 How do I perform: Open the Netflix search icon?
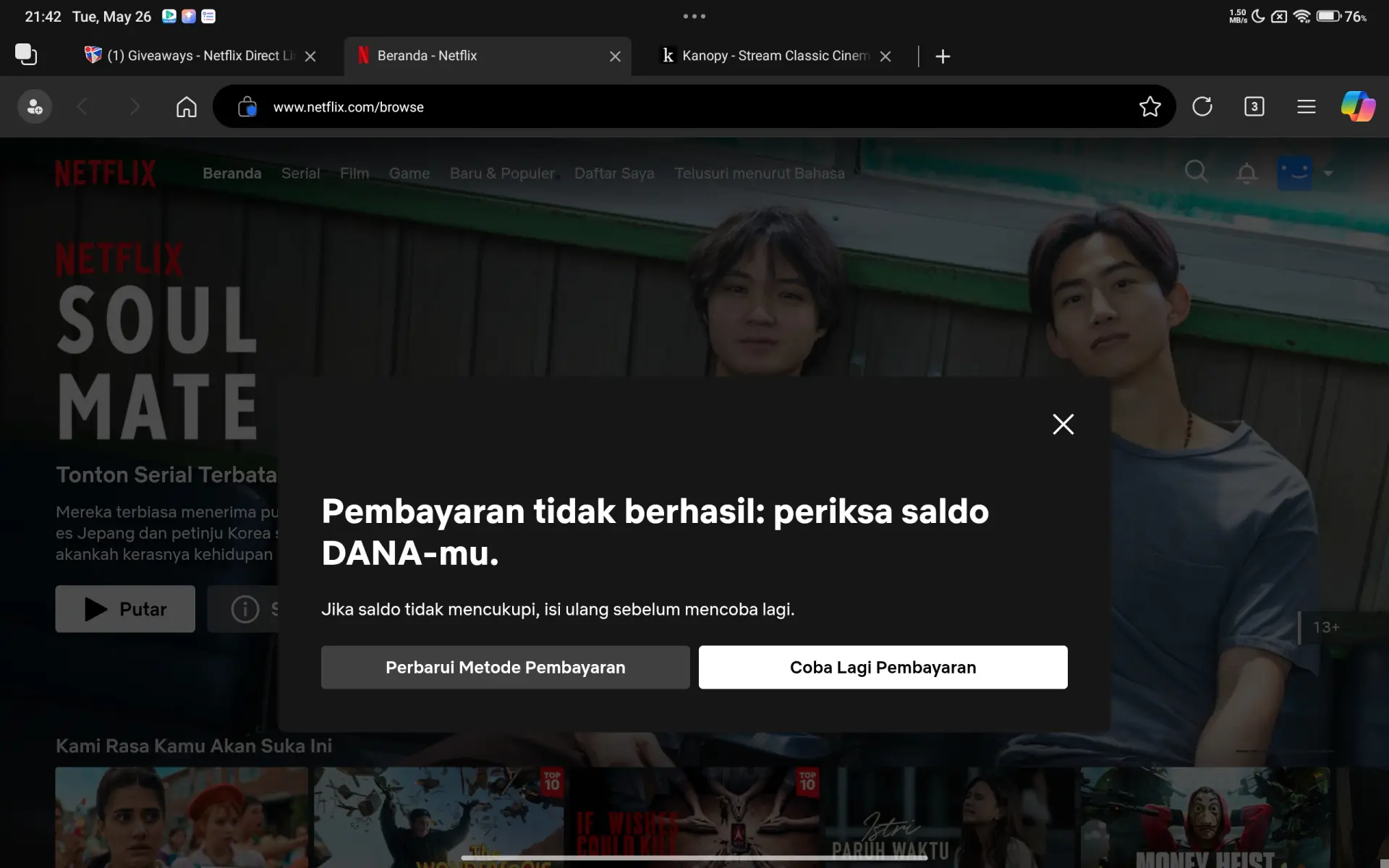(1196, 172)
